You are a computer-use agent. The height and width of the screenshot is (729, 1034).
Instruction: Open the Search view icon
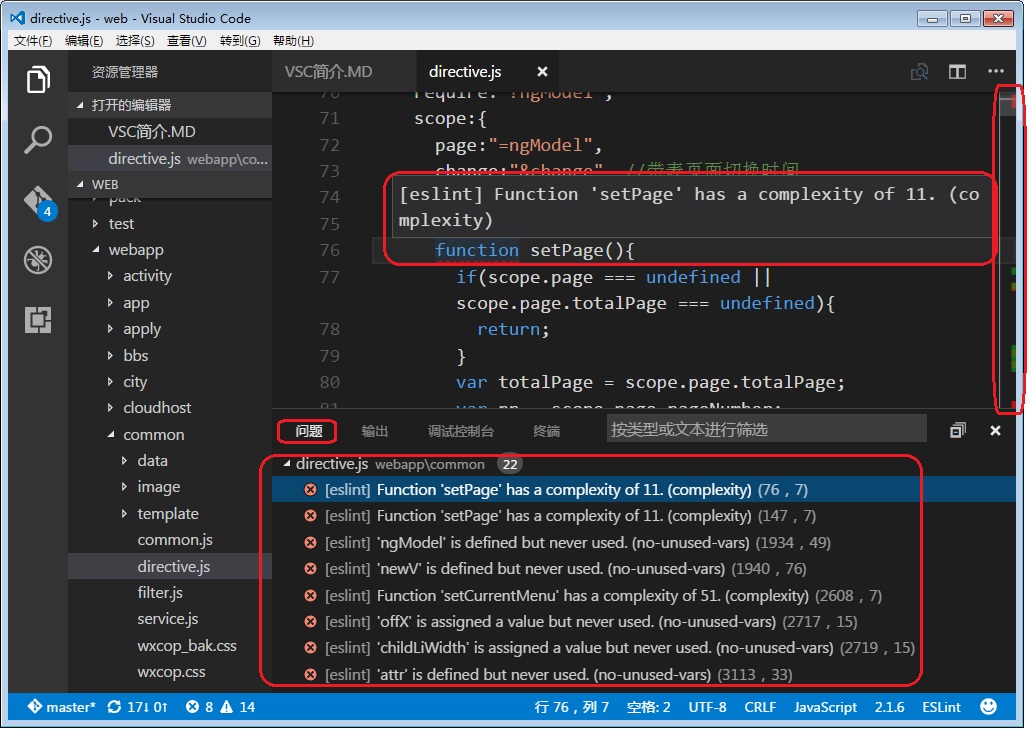[38, 139]
